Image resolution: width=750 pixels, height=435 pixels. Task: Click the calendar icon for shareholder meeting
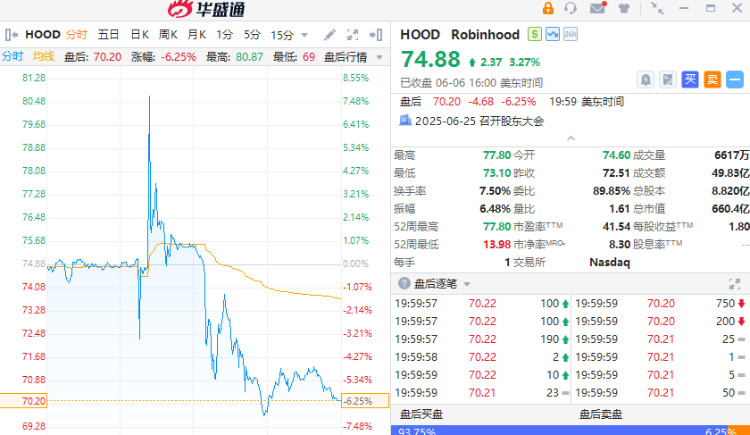405,120
